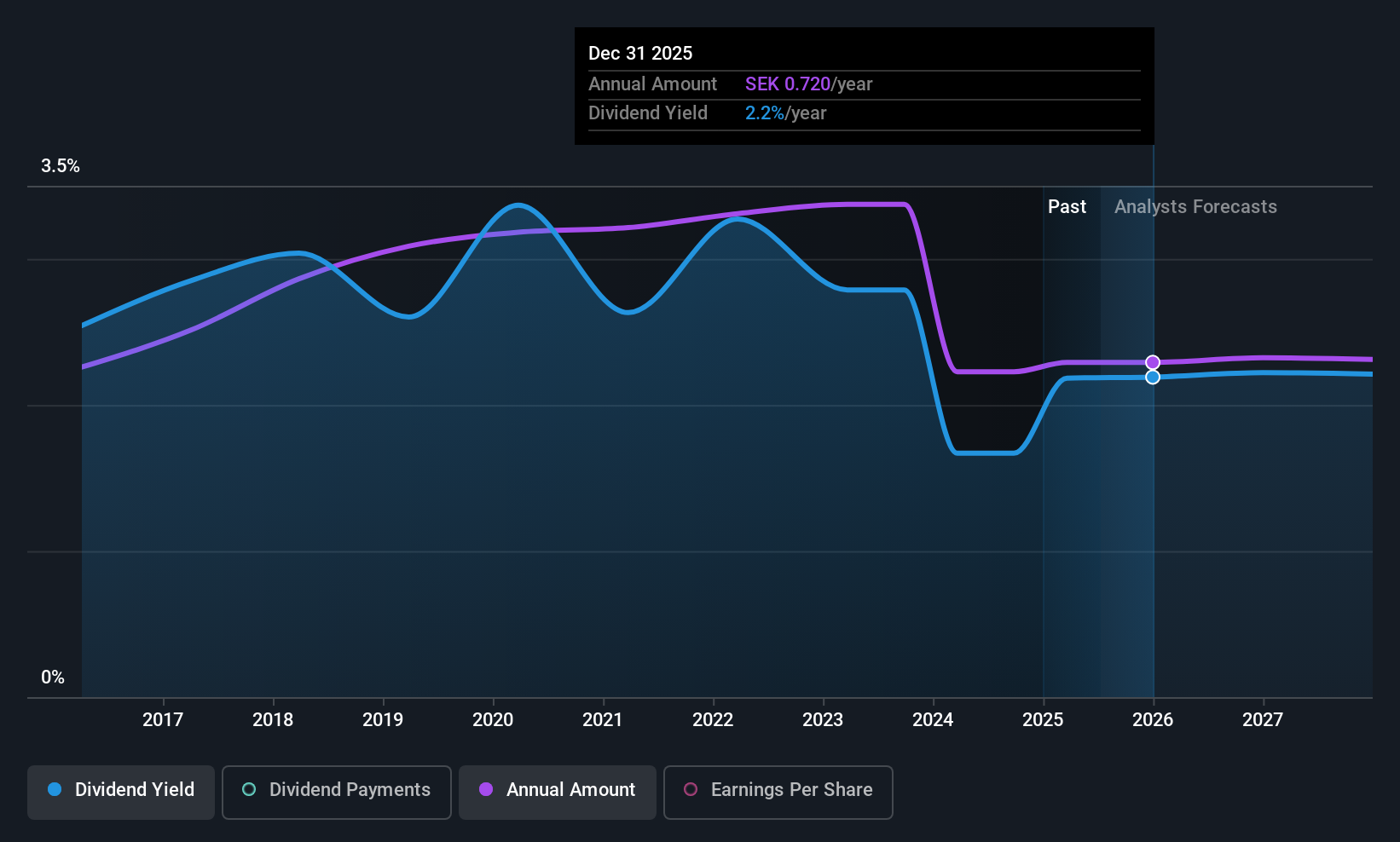This screenshot has width=1400, height=842.
Task: Click the Past region label
Action: click(x=1067, y=207)
